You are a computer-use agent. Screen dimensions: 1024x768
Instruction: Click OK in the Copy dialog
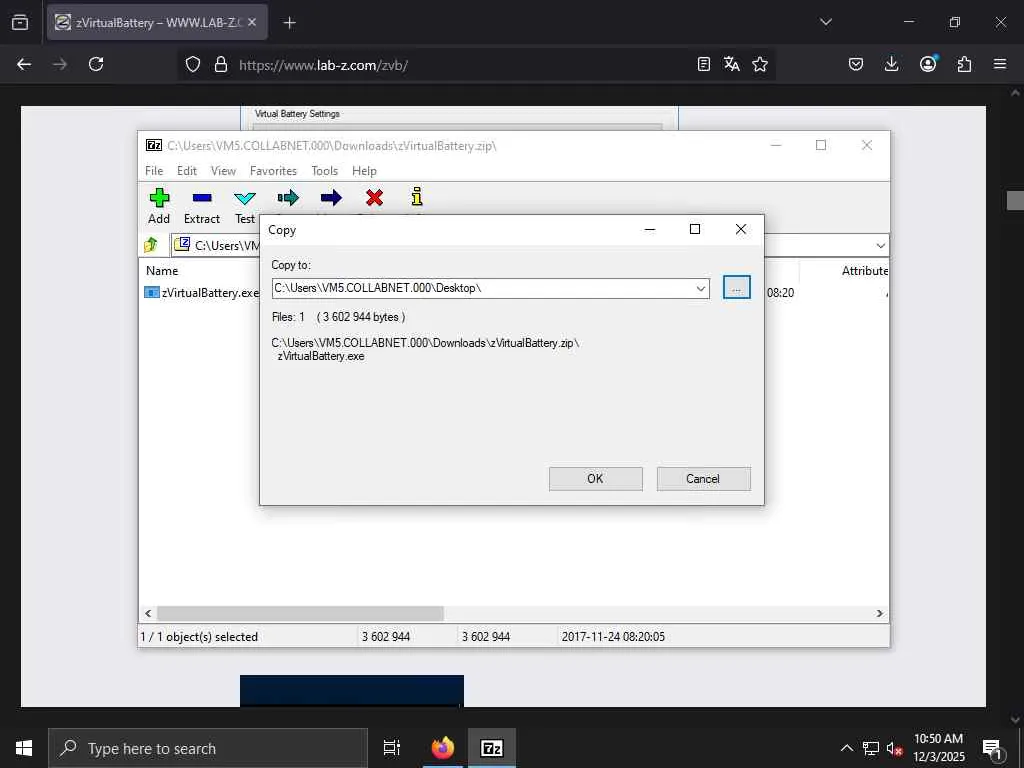tap(596, 479)
